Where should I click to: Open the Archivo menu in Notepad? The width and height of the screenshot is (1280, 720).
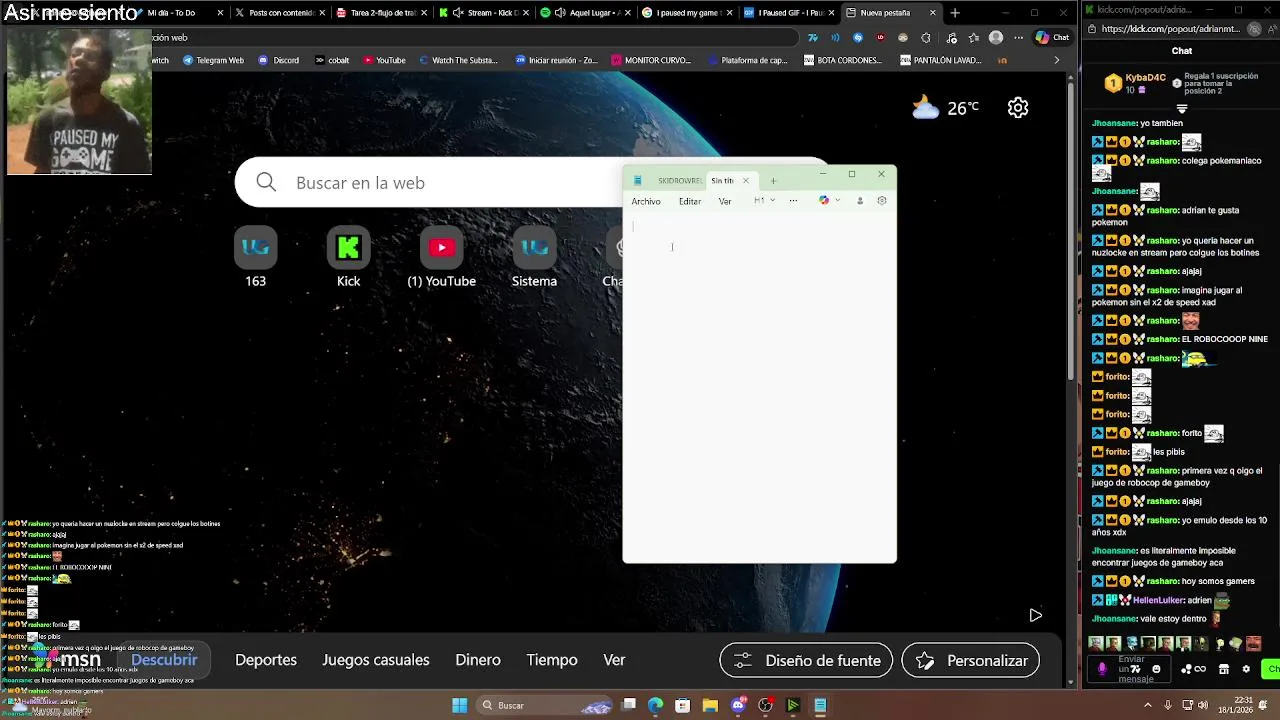tap(646, 201)
